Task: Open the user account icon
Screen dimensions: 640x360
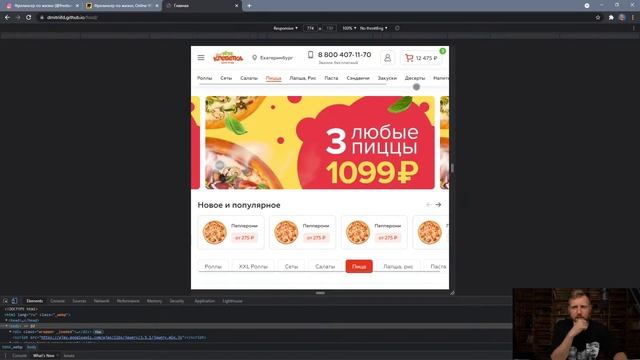Action: [x=387, y=58]
